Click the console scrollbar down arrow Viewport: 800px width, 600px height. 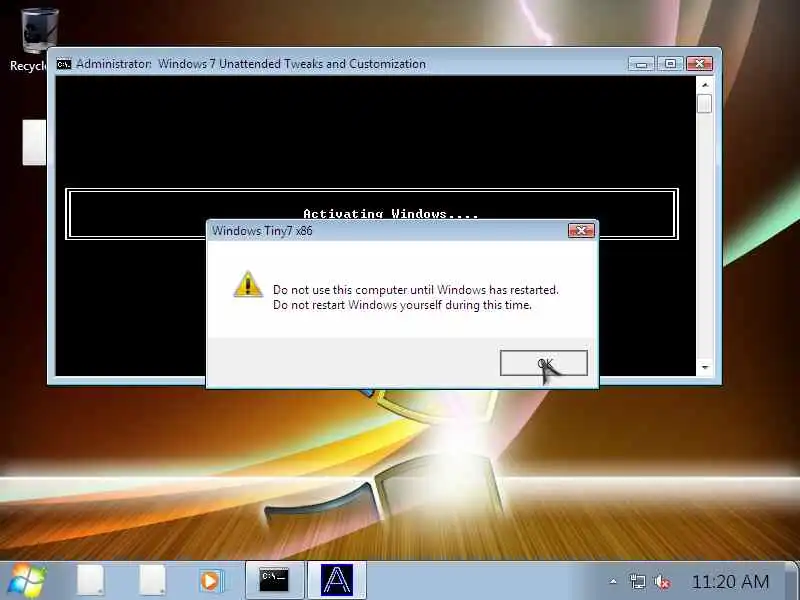705,367
